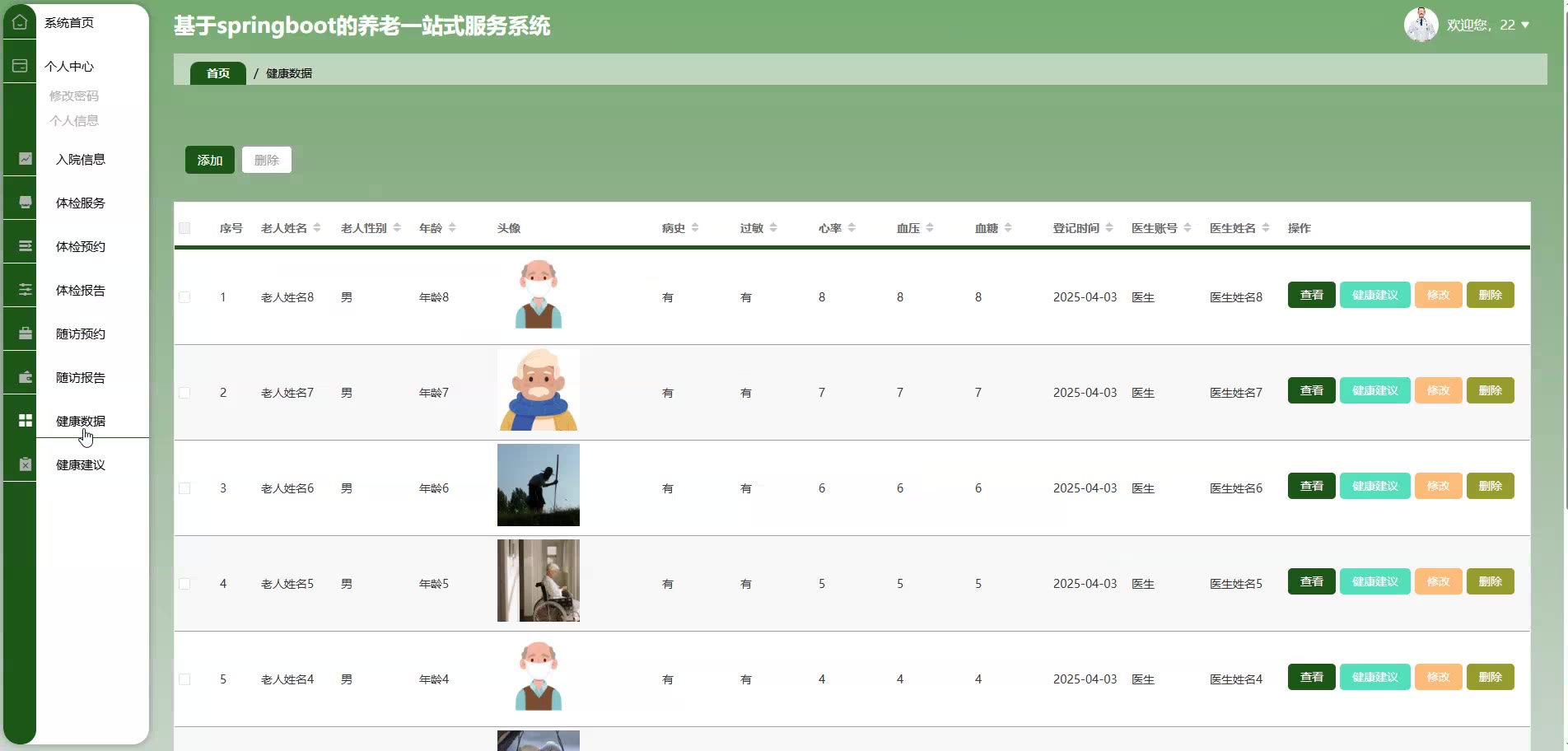Go to 入院信息 in the sidebar
This screenshot has width=1568, height=751.
[81, 159]
